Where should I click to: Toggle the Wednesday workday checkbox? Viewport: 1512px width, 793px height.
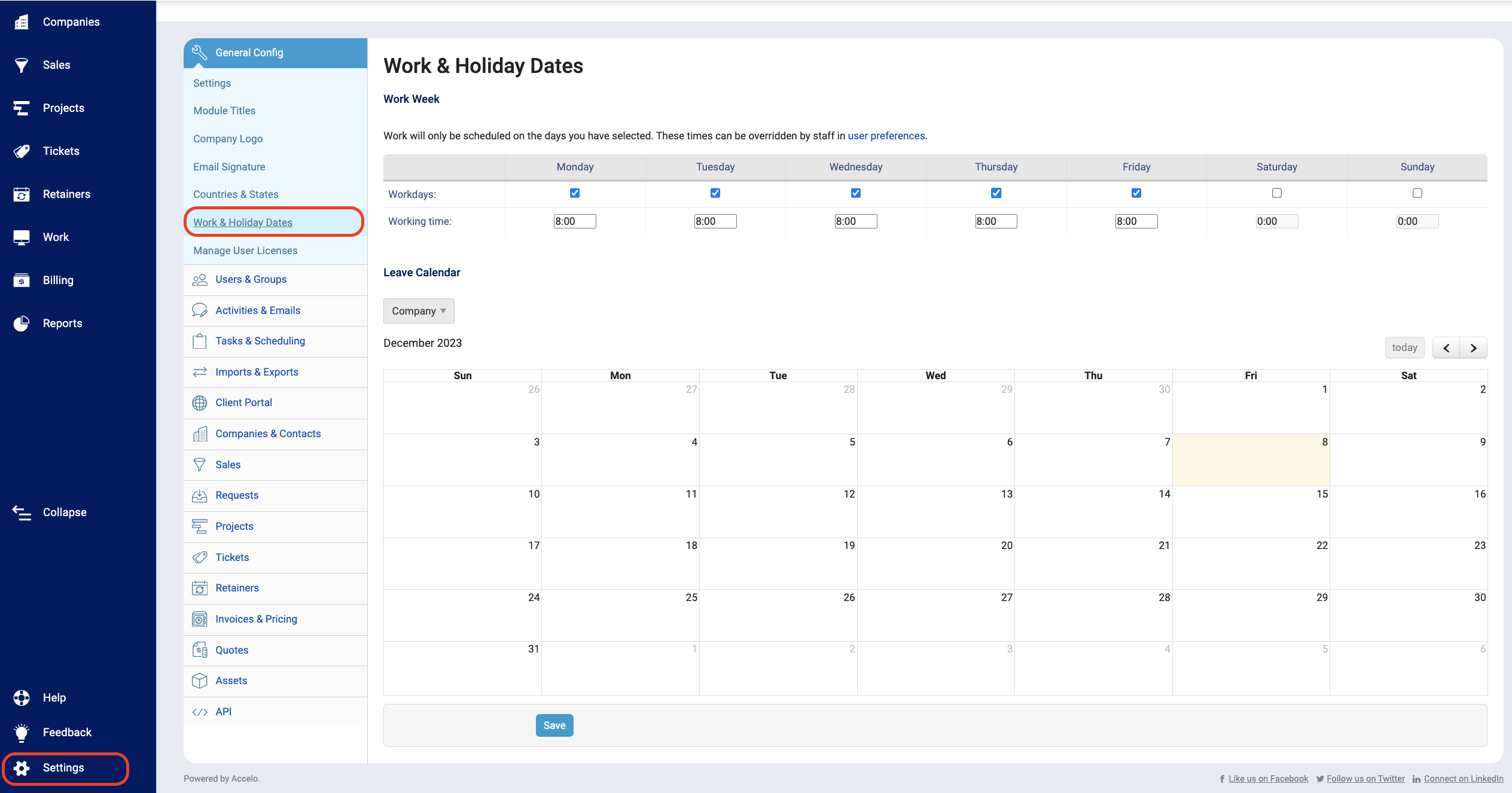point(856,193)
